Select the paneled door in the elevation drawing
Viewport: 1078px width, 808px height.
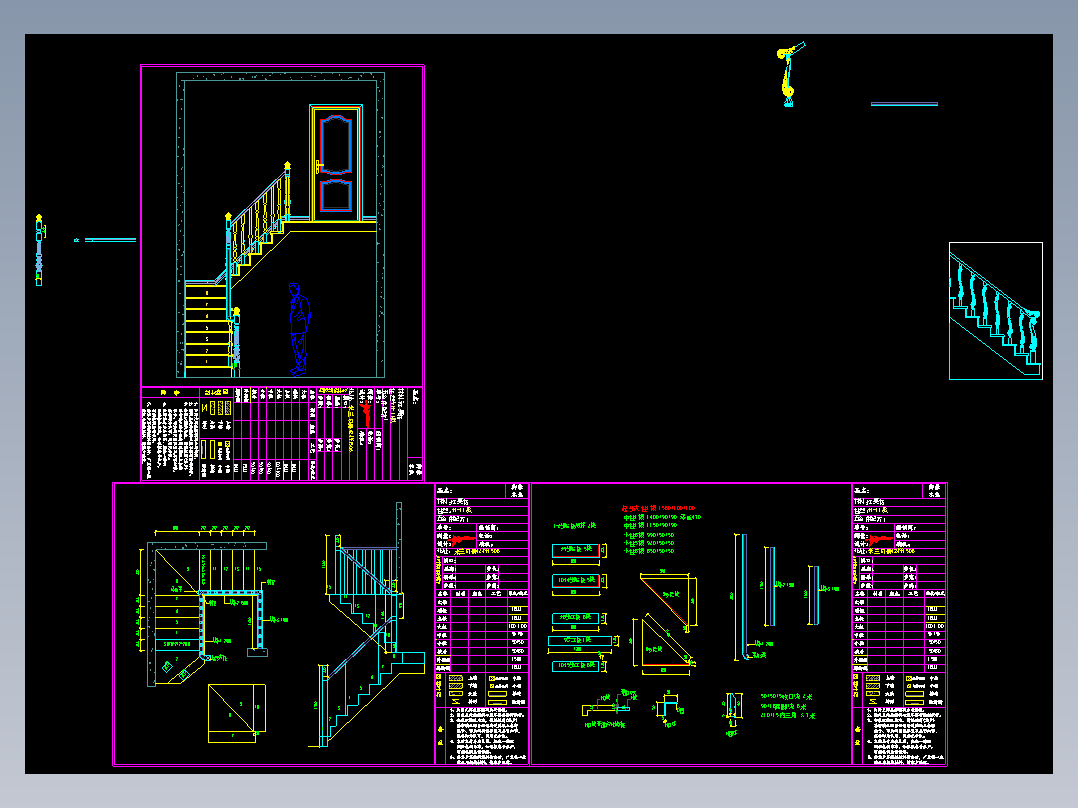(x=336, y=163)
